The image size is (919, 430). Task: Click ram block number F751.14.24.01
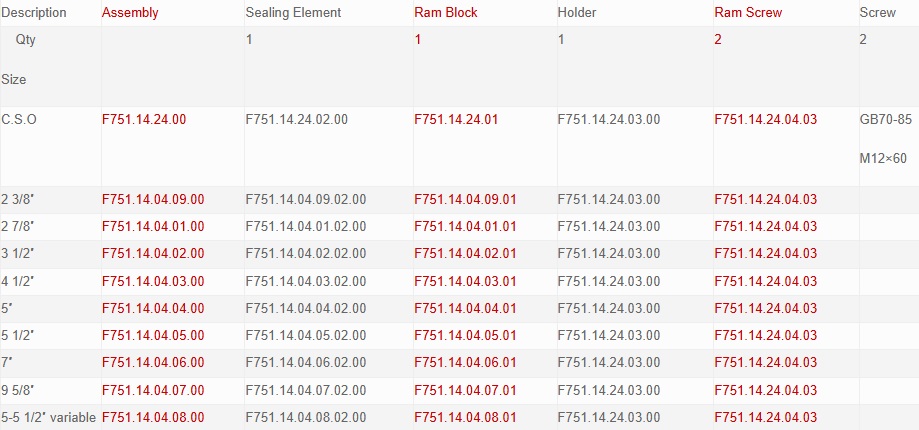coord(456,119)
